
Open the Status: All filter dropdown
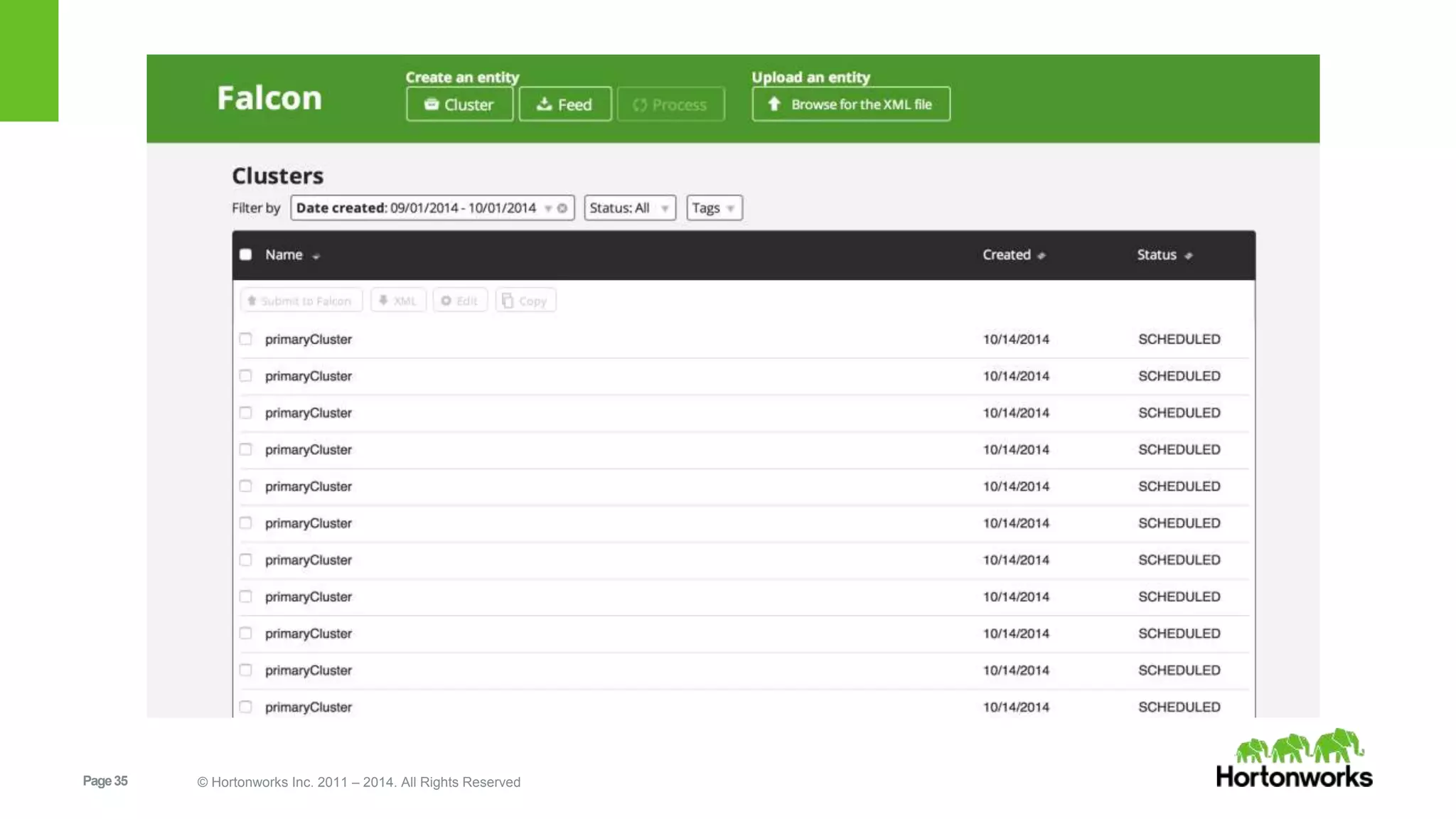pos(630,208)
